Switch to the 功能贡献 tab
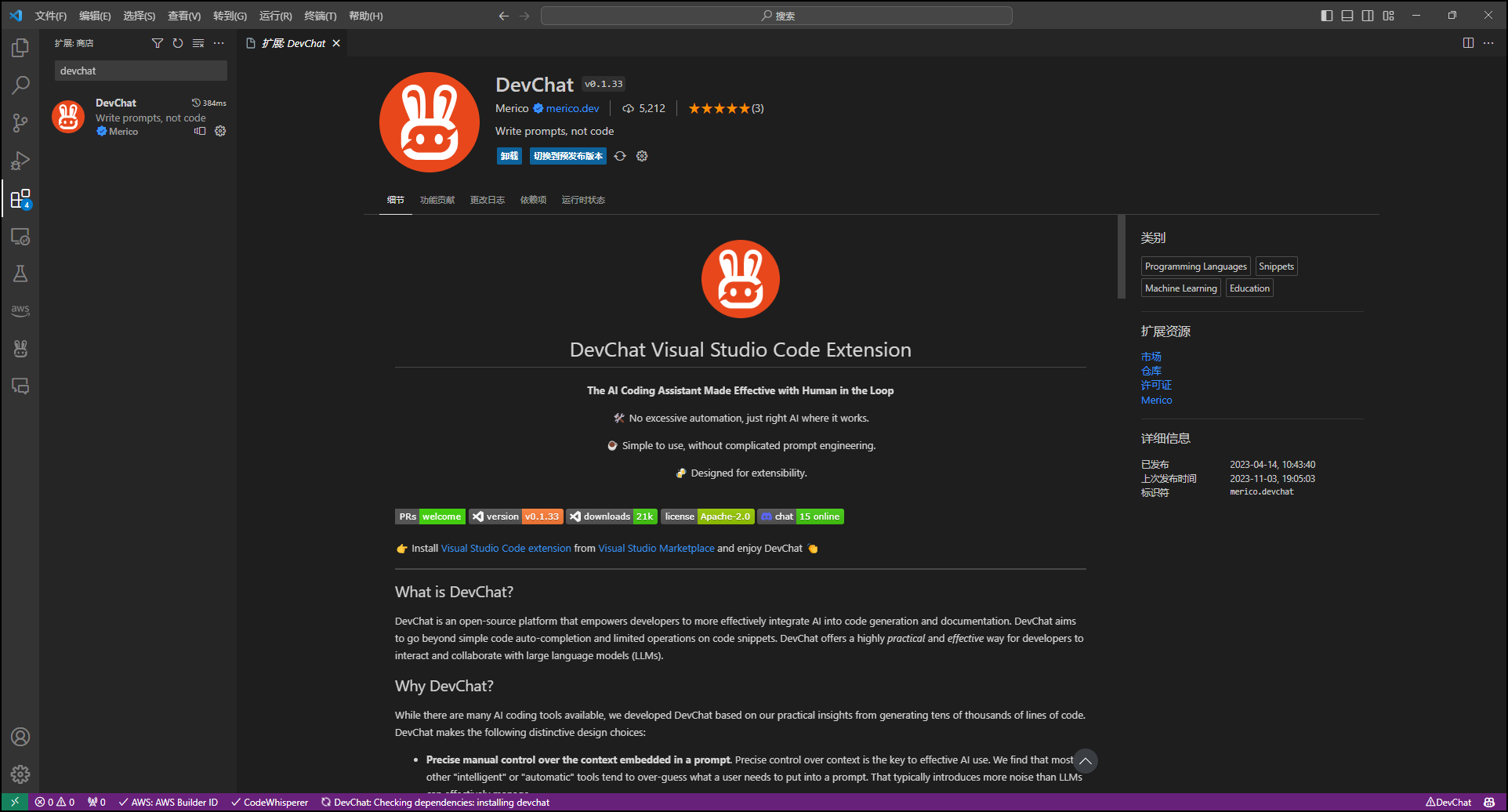 (437, 200)
